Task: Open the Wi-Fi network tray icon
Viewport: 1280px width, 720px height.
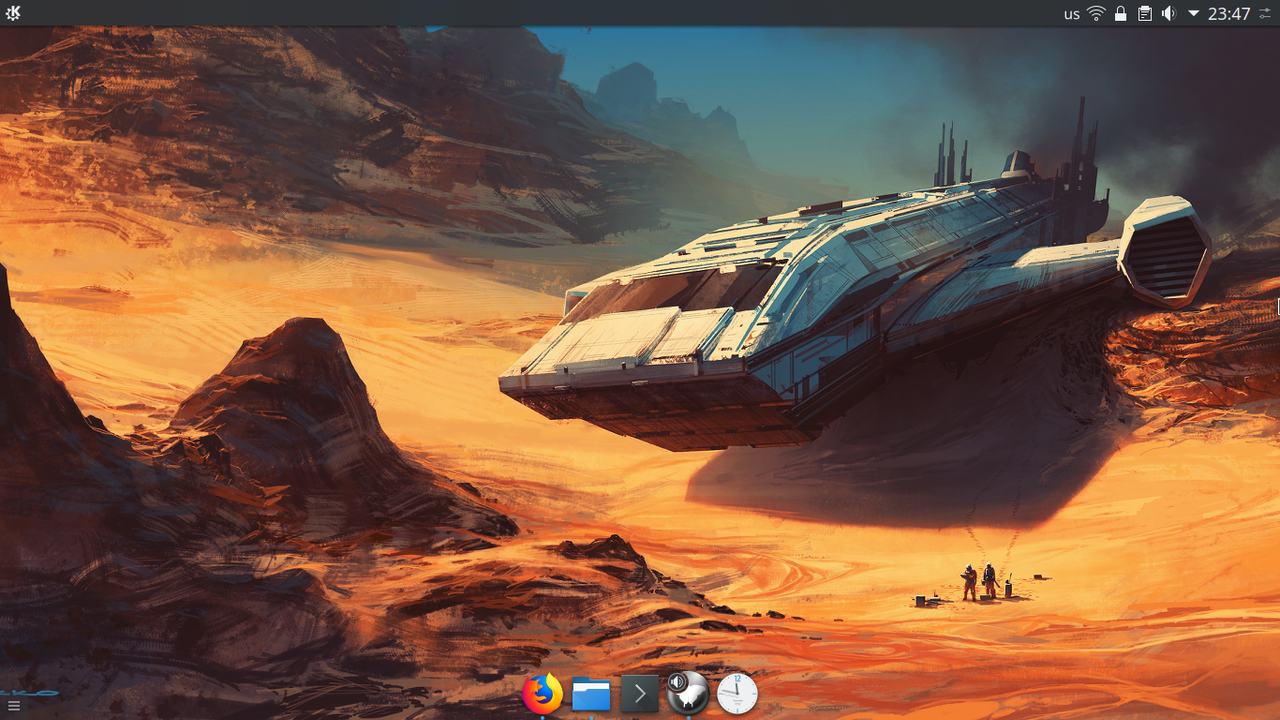Action: [x=1097, y=14]
